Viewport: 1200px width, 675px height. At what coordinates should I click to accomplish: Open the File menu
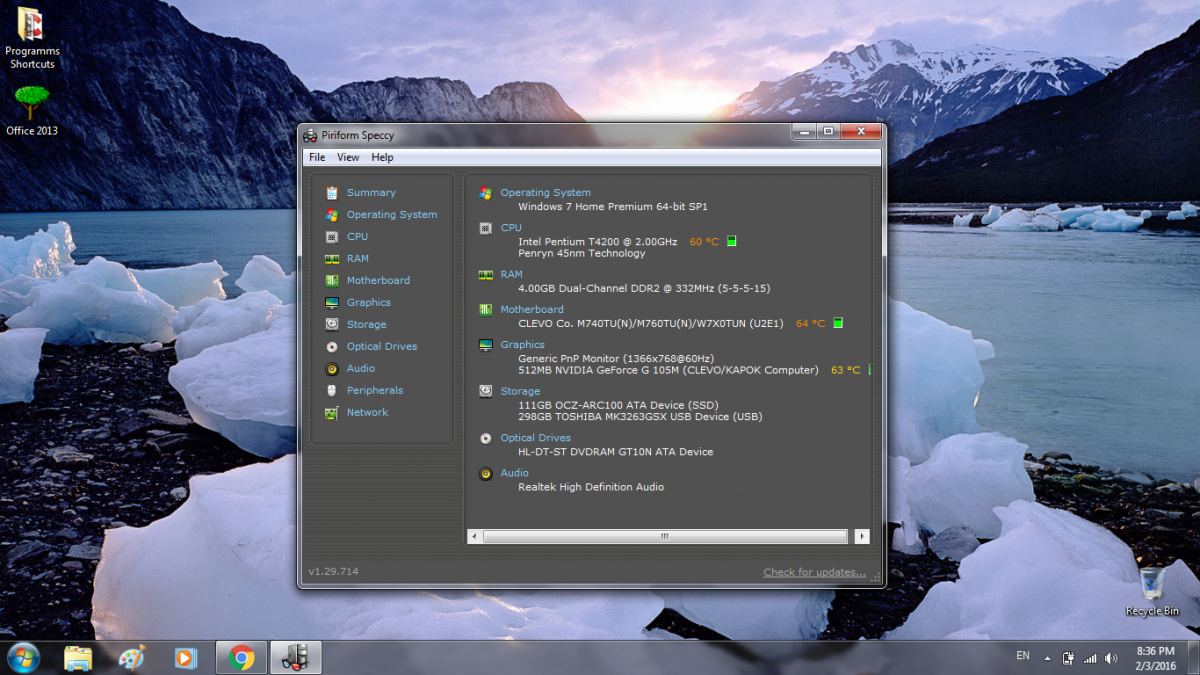point(317,157)
